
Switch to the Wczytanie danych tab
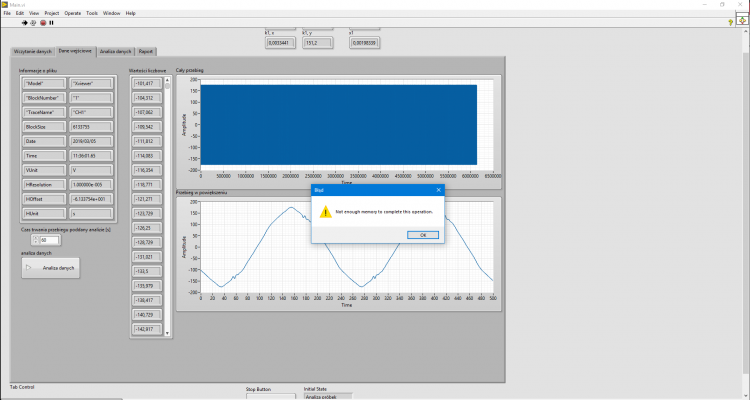coord(33,51)
